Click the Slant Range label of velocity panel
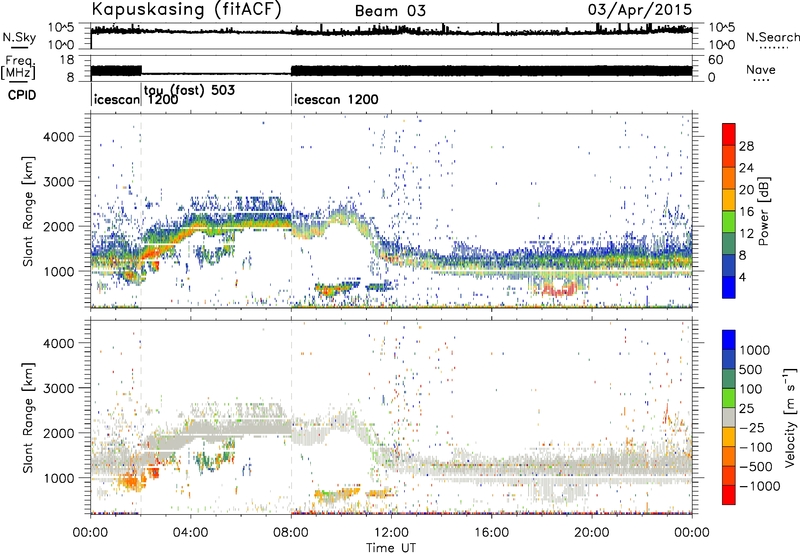The height and width of the screenshot is (554, 800). (x=28, y=417)
